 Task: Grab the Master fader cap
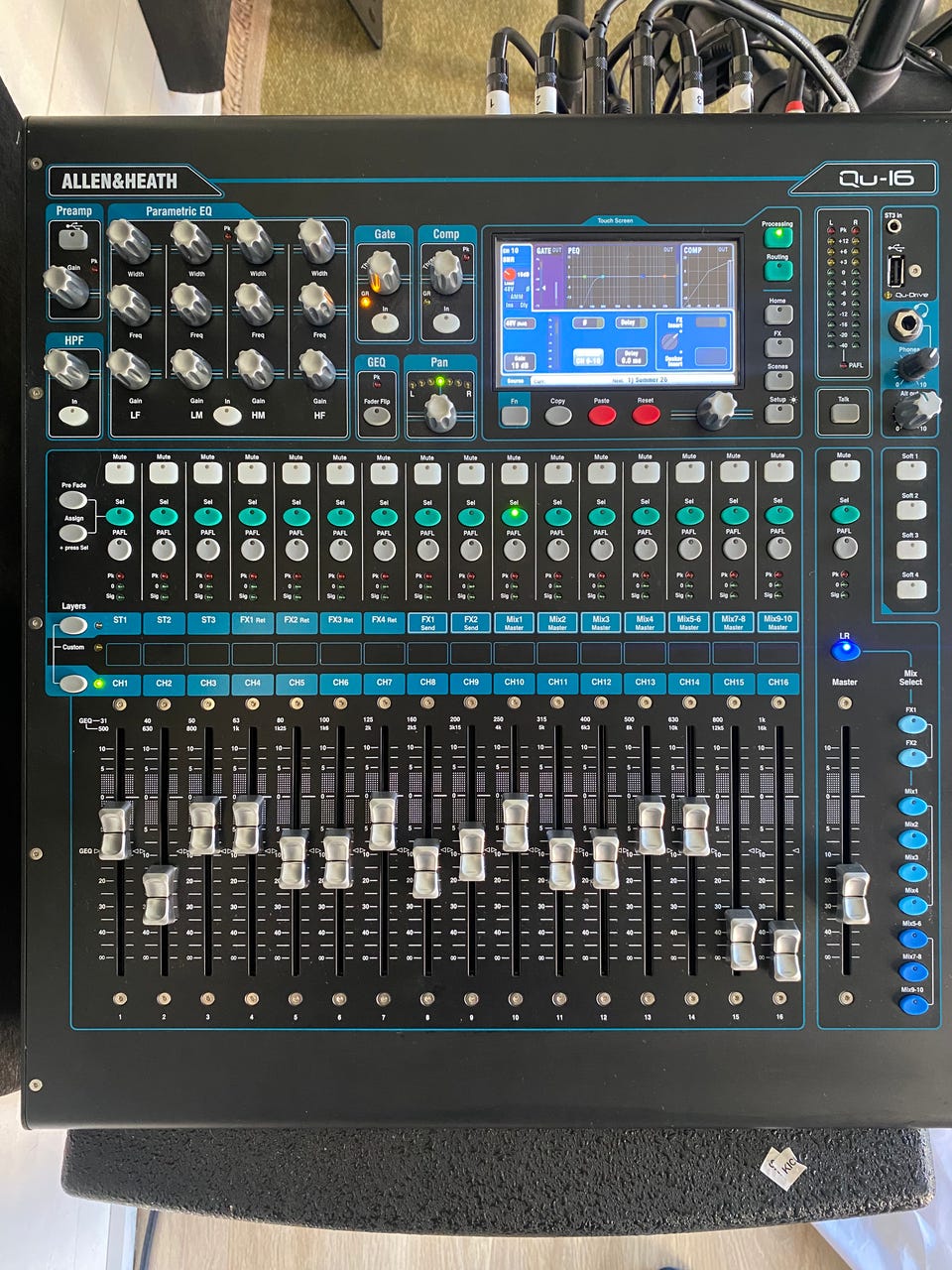pos(852,894)
